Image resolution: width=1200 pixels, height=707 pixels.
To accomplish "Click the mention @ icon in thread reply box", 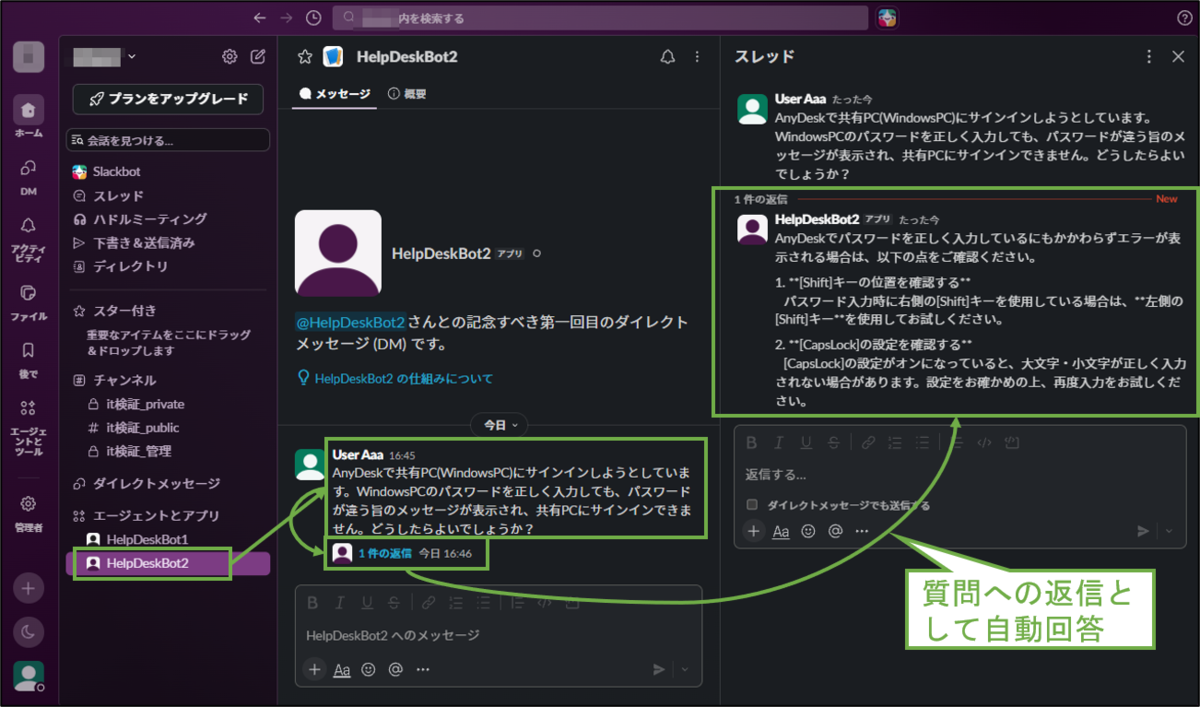I will click(x=836, y=532).
